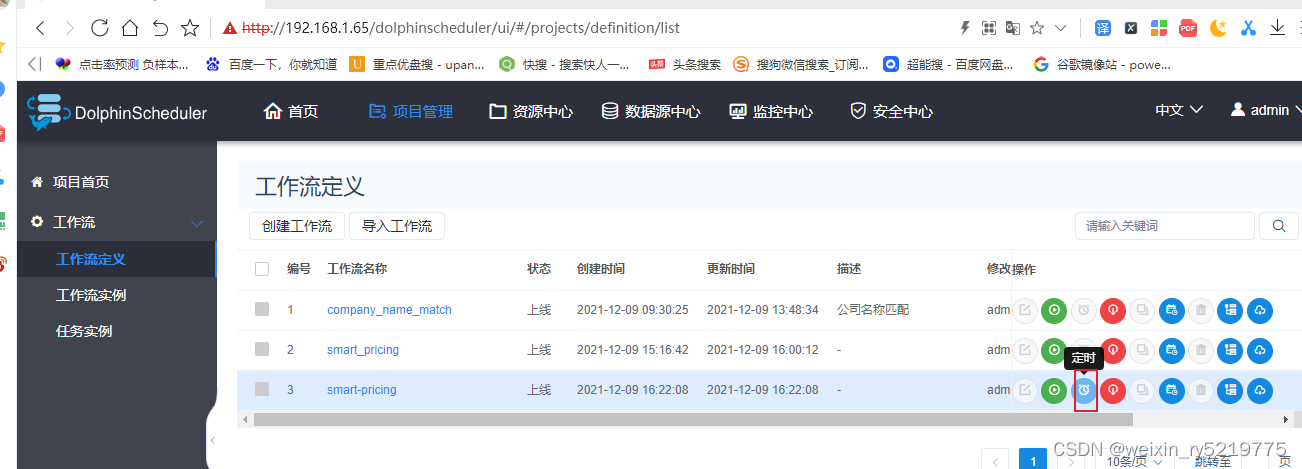This screenshot has width=1302, height=469.
Task: Click the horizontal table scrollbar
Action: tap(692, 419)
